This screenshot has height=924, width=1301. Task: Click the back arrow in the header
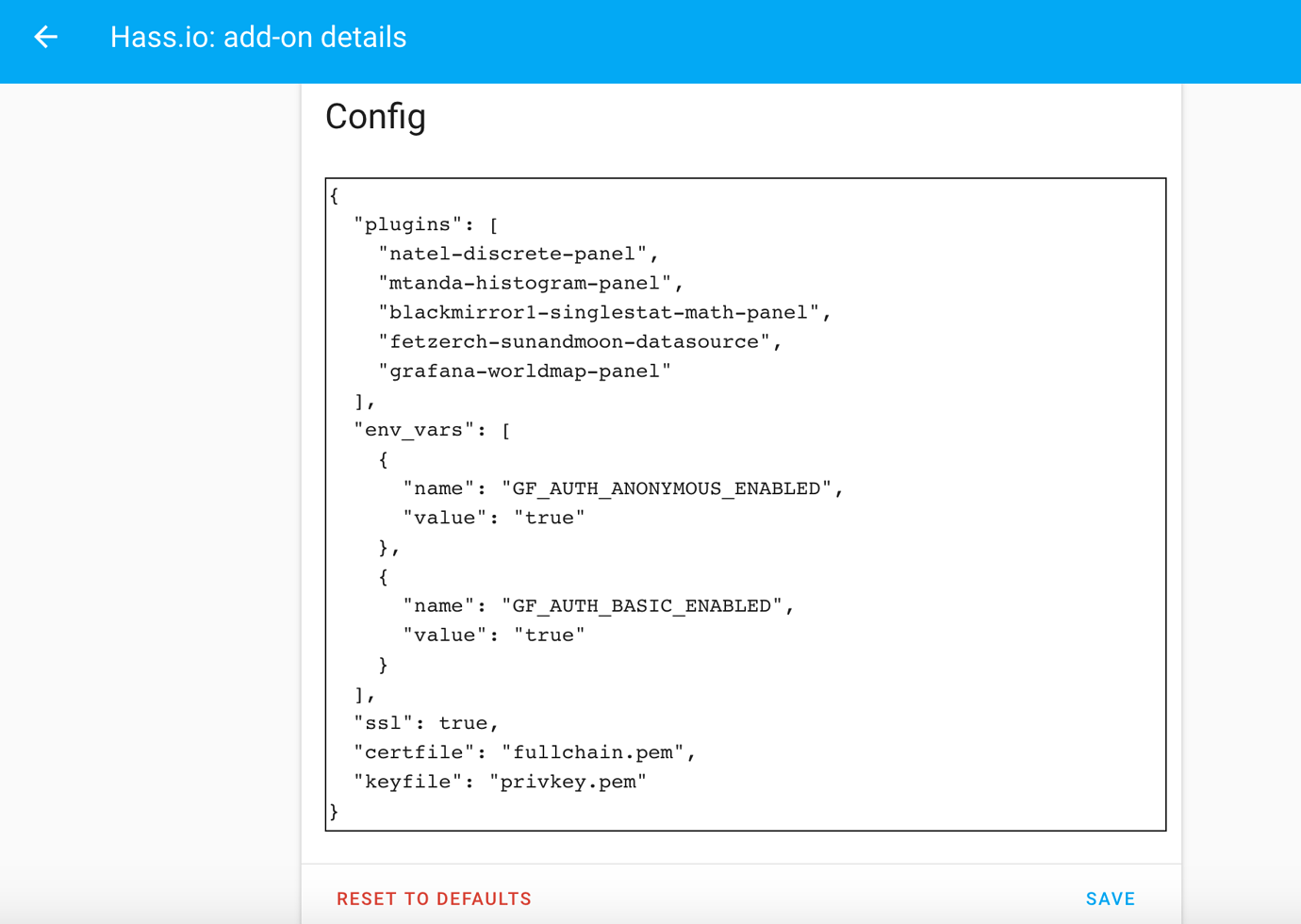point(45,38)
